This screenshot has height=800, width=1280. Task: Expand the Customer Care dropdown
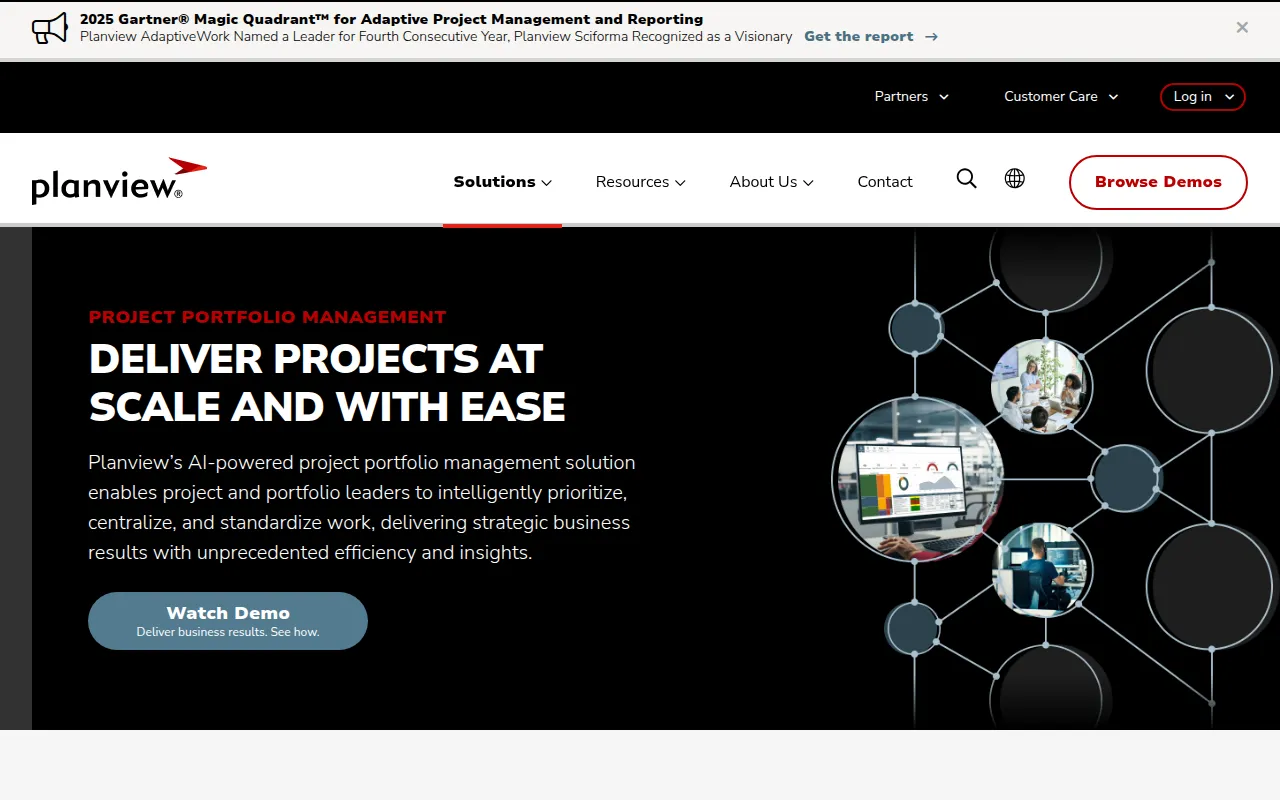[x=1061, y=97]
